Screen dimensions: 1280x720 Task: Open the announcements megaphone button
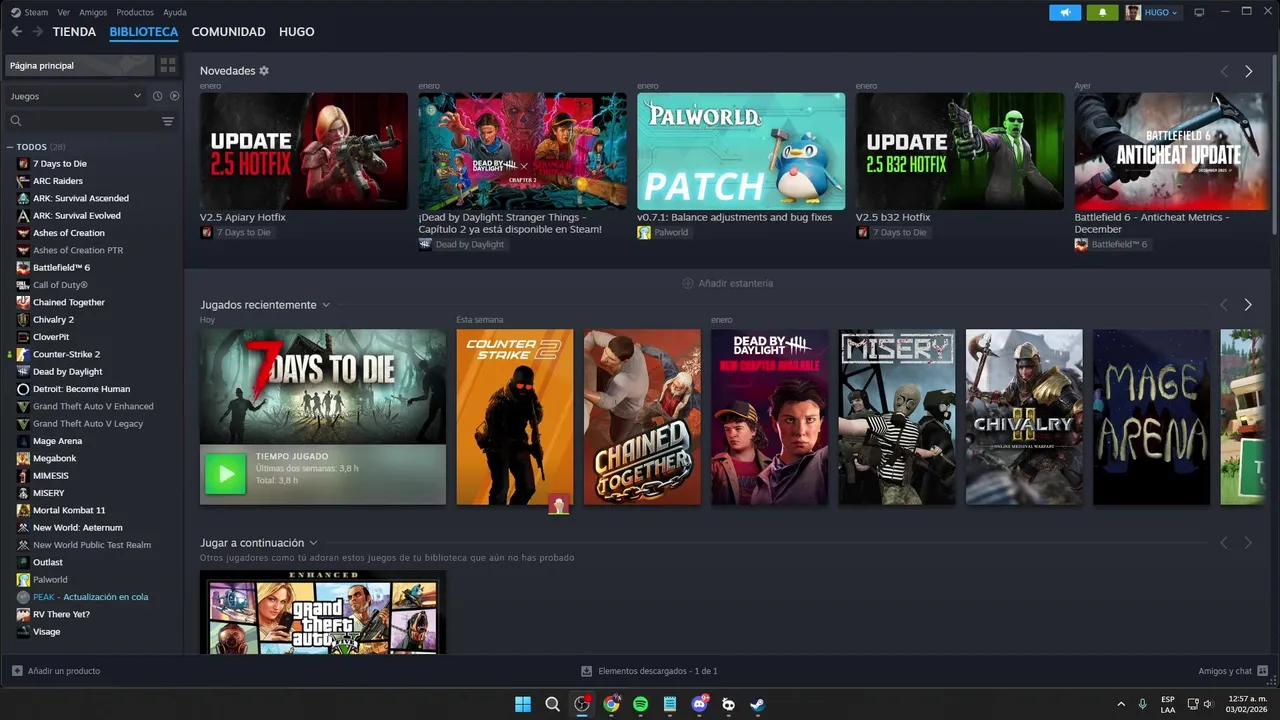(1065, 12)
